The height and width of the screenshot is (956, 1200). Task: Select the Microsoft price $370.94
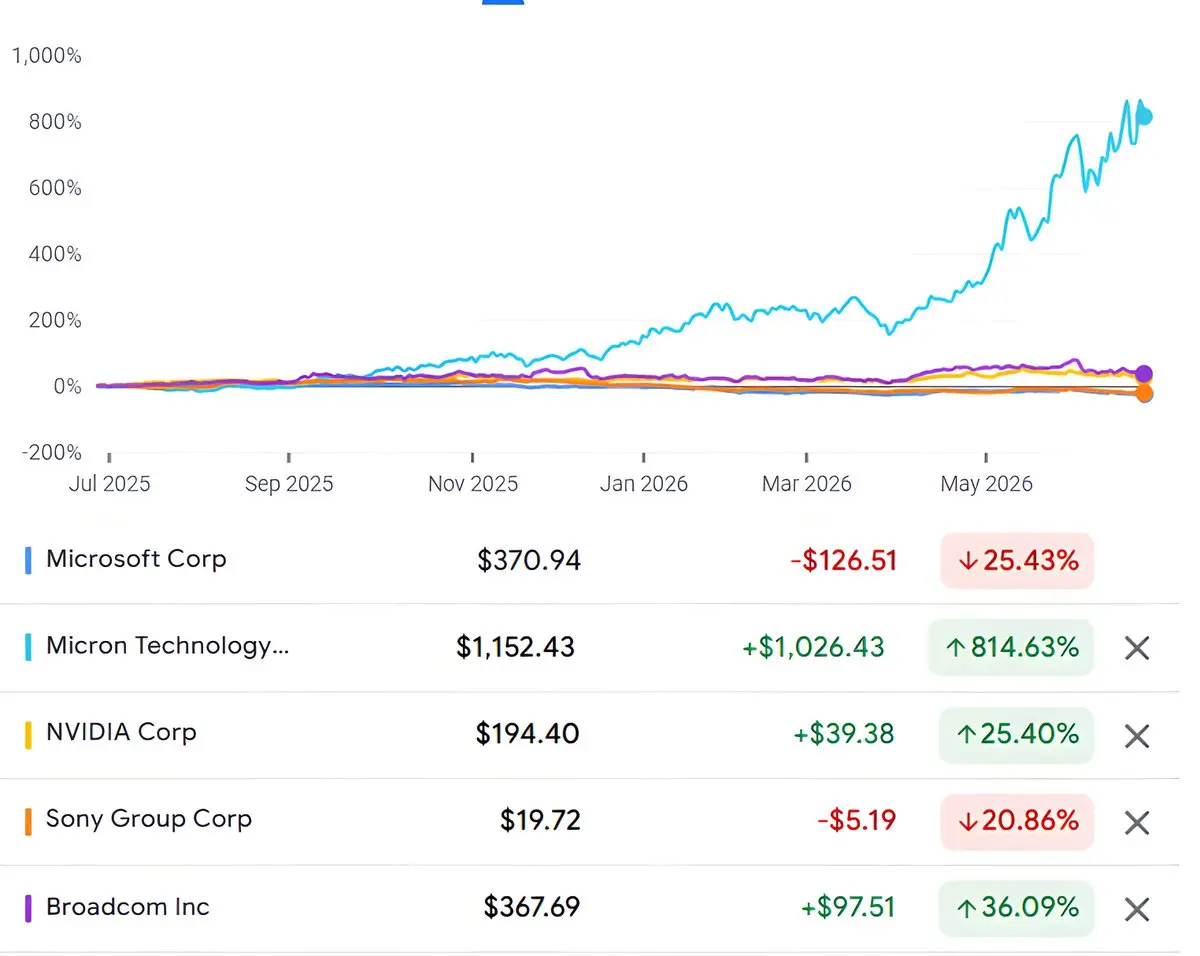pos(529,561)
